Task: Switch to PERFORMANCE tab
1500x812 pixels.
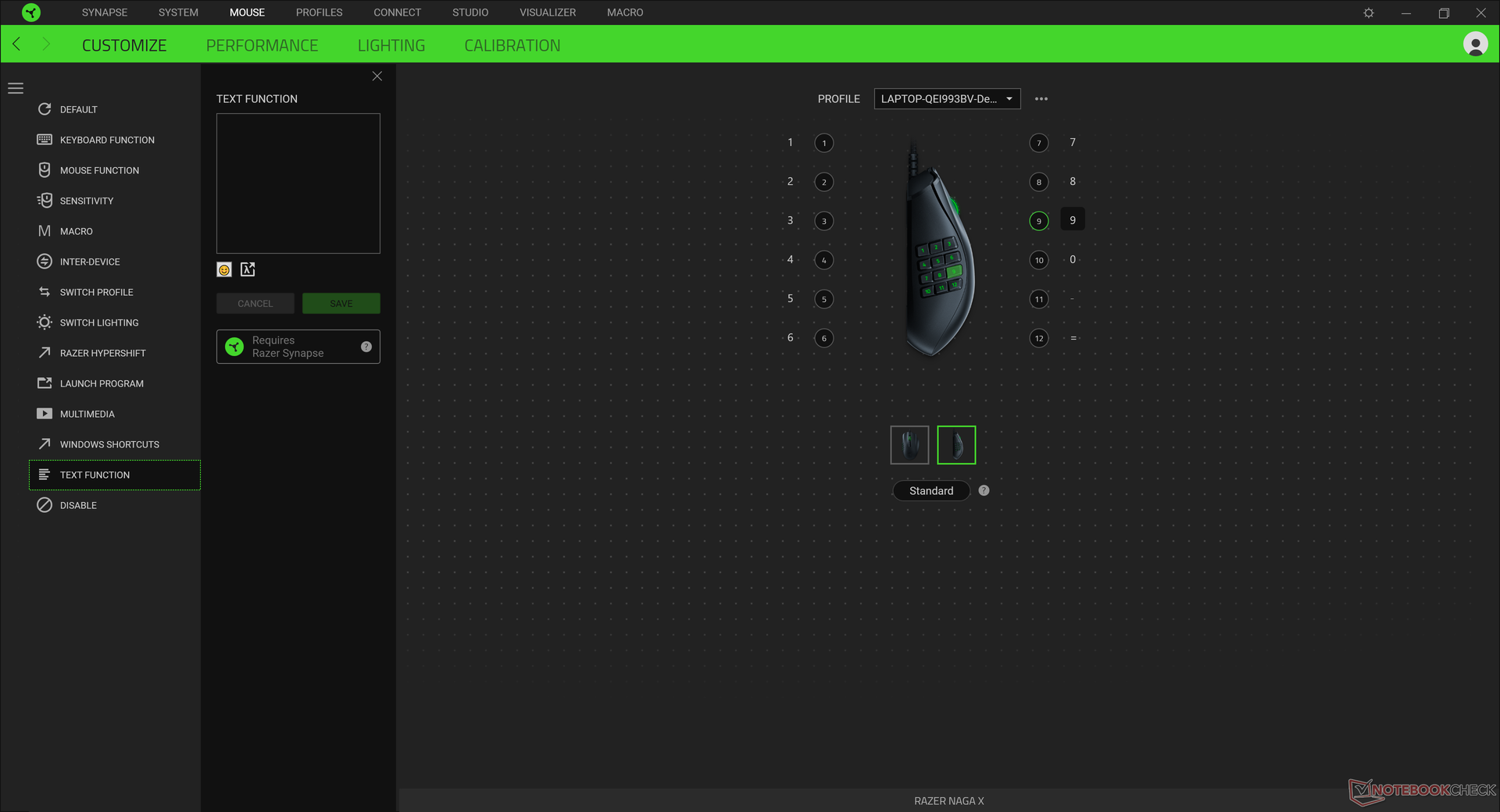Action: click(x=262, y=45)
